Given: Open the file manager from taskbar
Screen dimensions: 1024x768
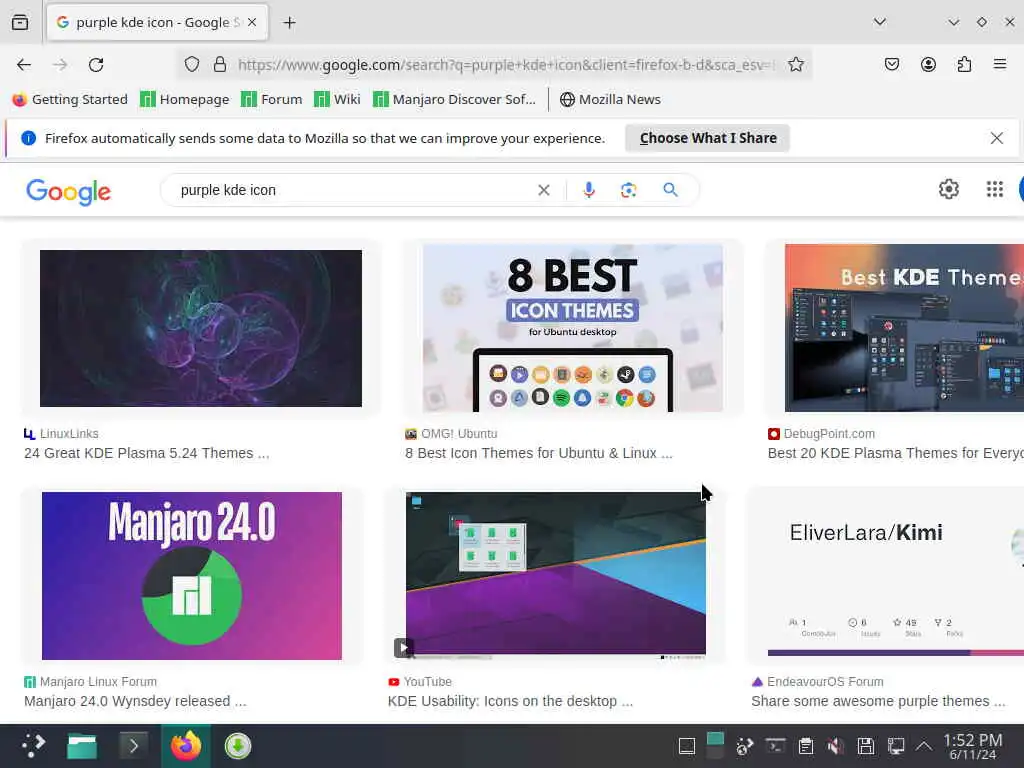Looking at the screenshot, I should pos(82,746).
